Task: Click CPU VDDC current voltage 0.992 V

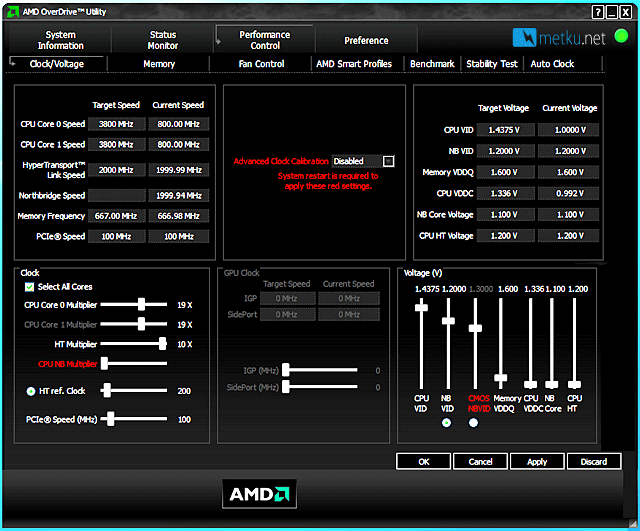Action: pos(569,193)
